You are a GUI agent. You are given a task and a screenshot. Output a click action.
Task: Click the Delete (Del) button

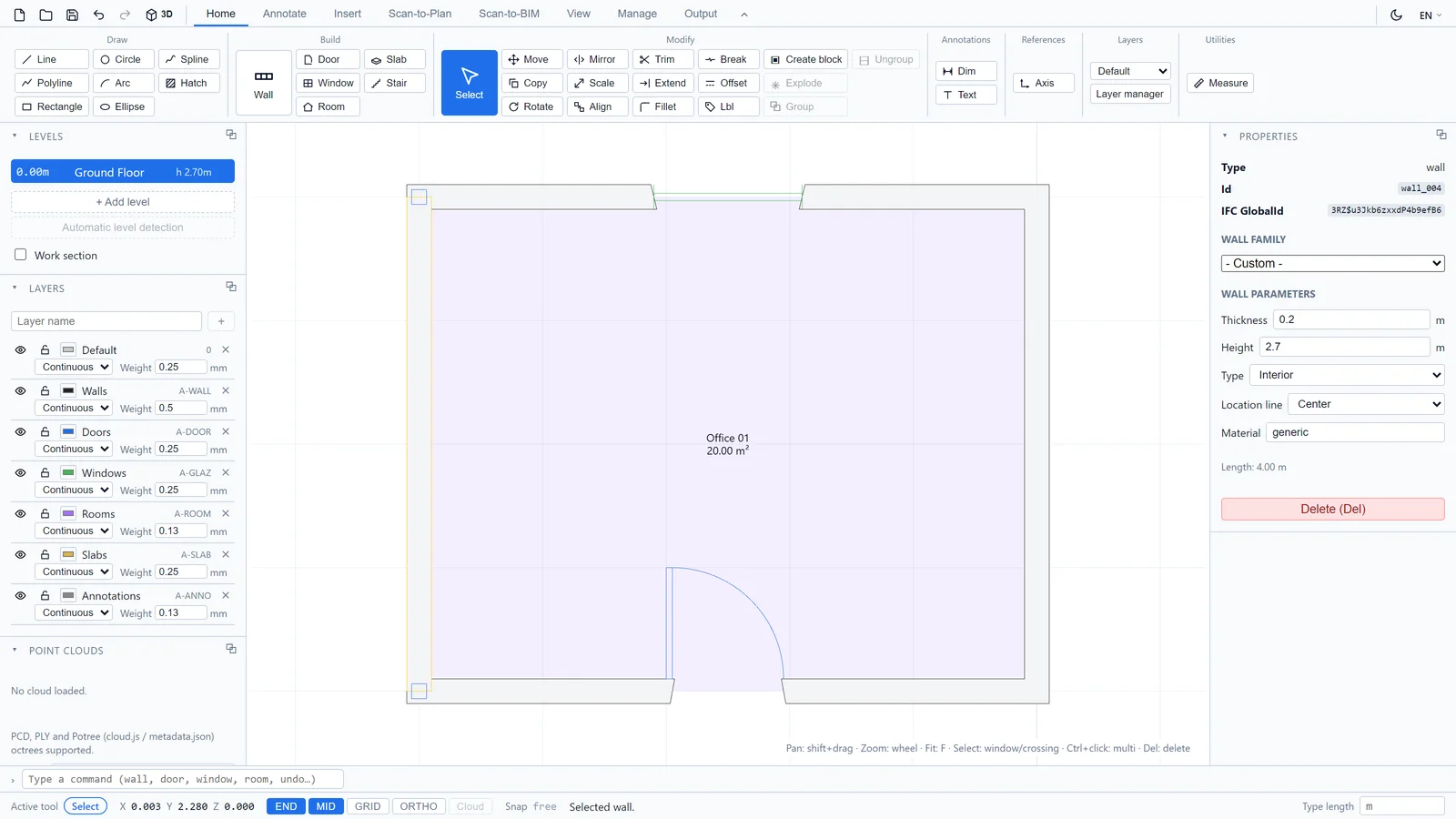1332,509
